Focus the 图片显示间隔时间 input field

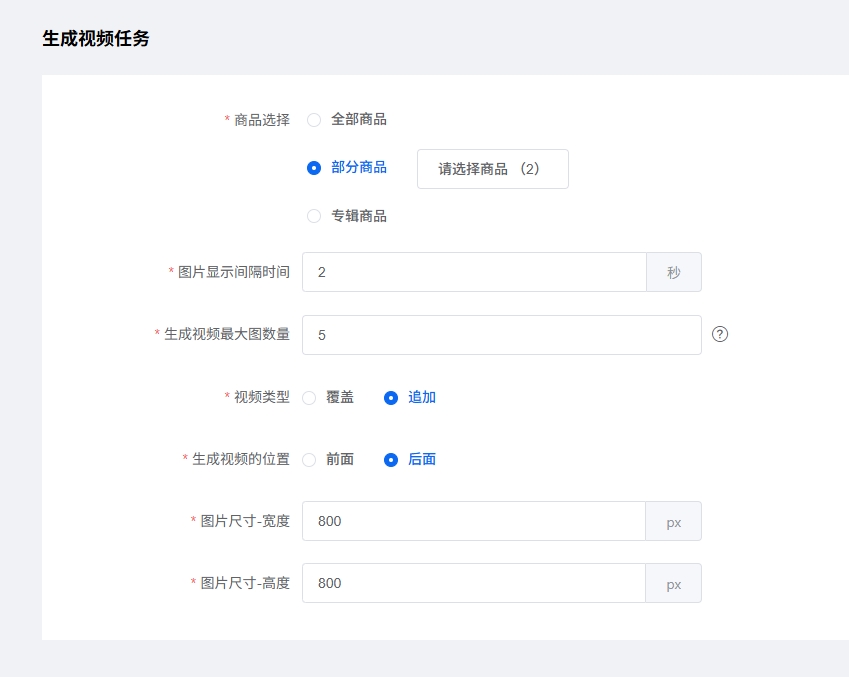point(474,272)
